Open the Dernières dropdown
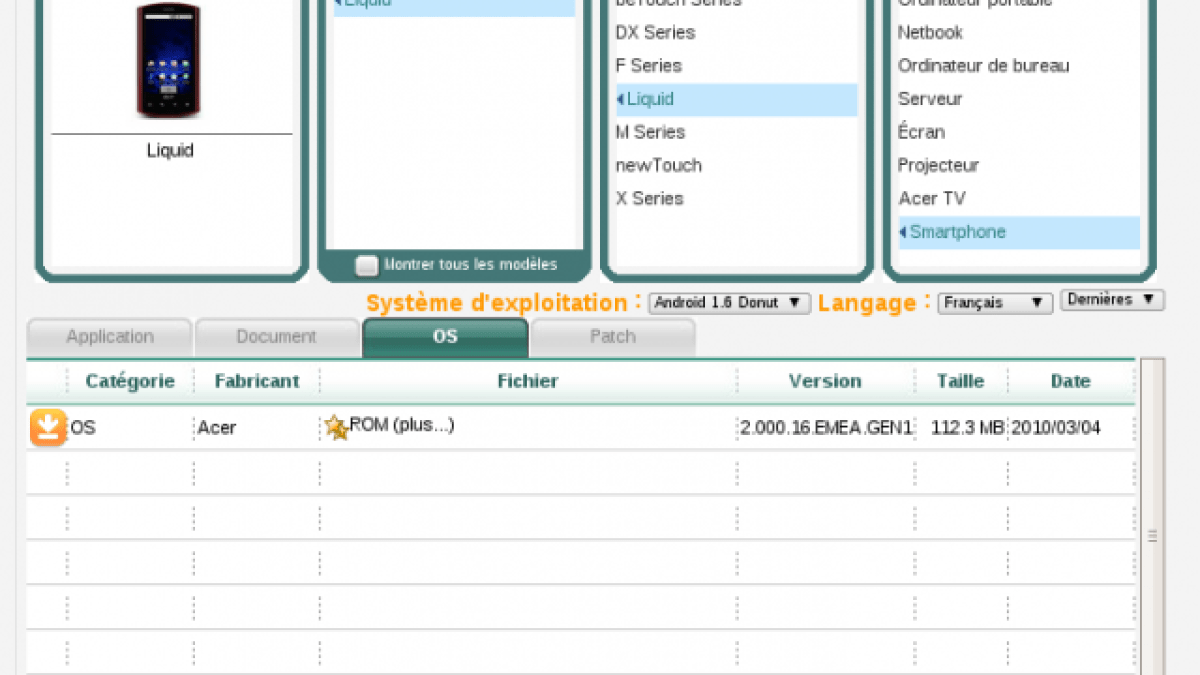This screenshot has height=675, width=1200. pos(1112,300)
